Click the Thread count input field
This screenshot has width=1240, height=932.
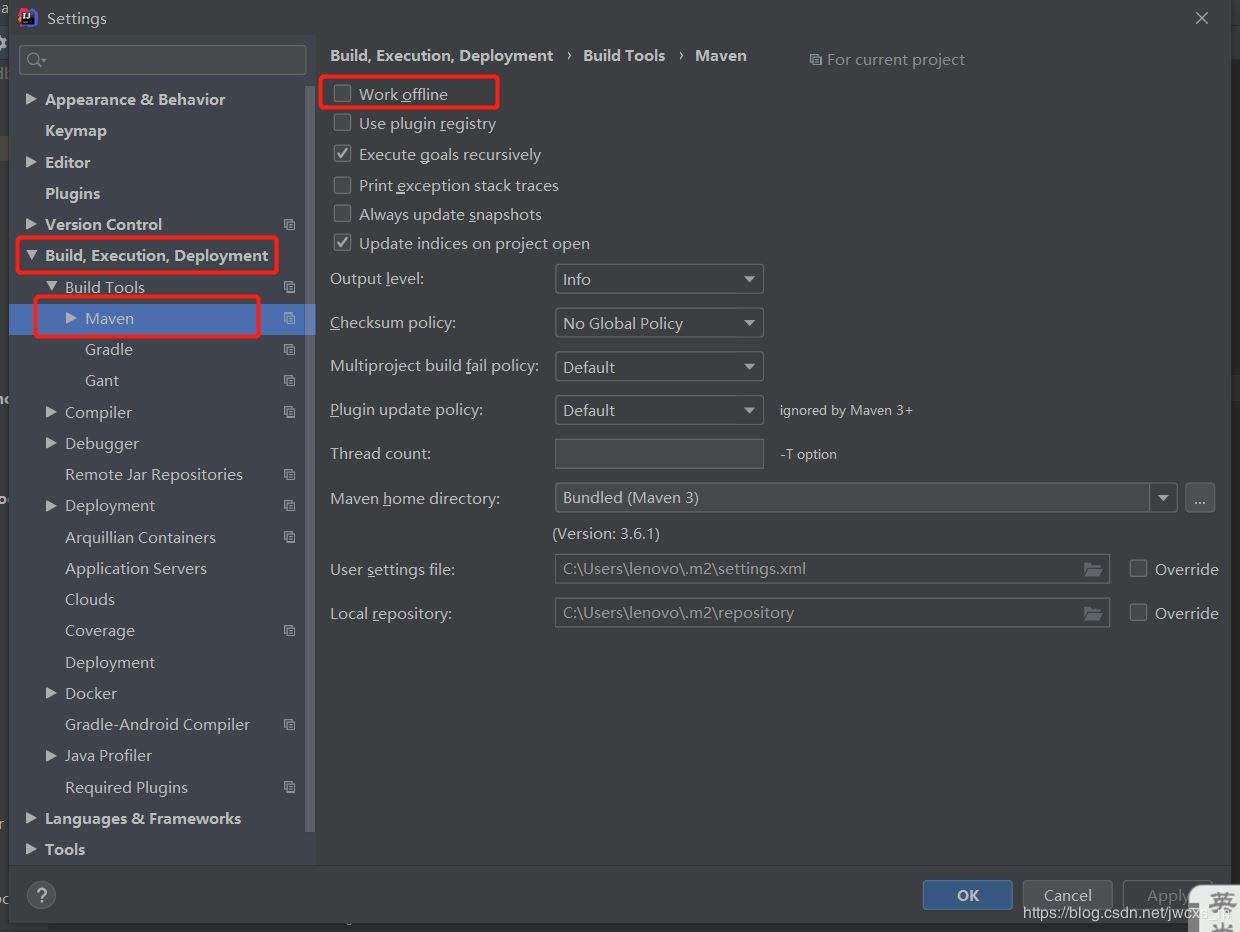(658, 454)
